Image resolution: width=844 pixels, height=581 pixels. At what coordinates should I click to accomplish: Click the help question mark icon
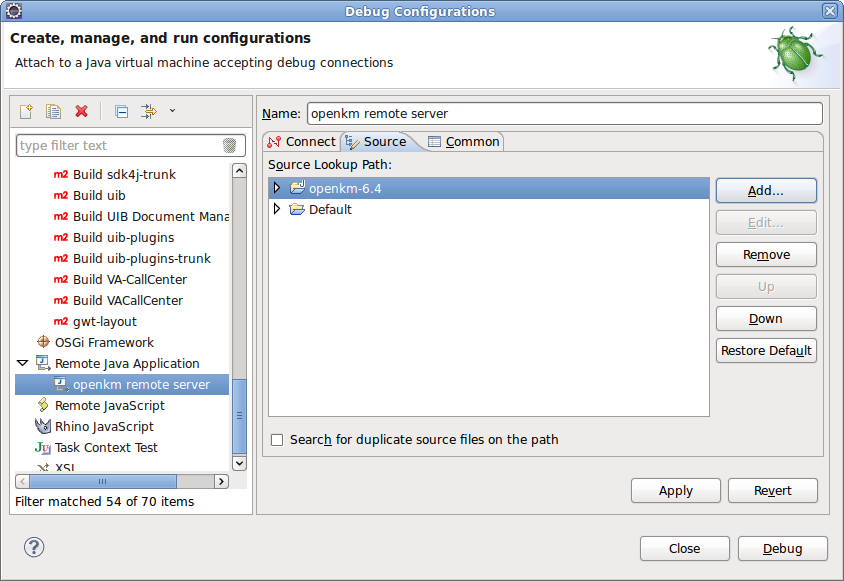(35, 547)
